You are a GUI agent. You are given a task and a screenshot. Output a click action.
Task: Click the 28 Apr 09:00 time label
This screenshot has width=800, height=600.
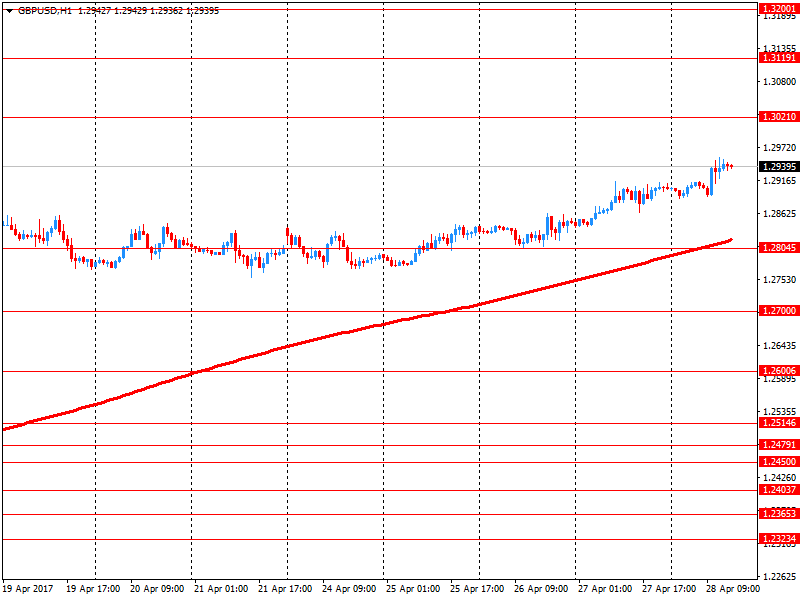point(733,589)
